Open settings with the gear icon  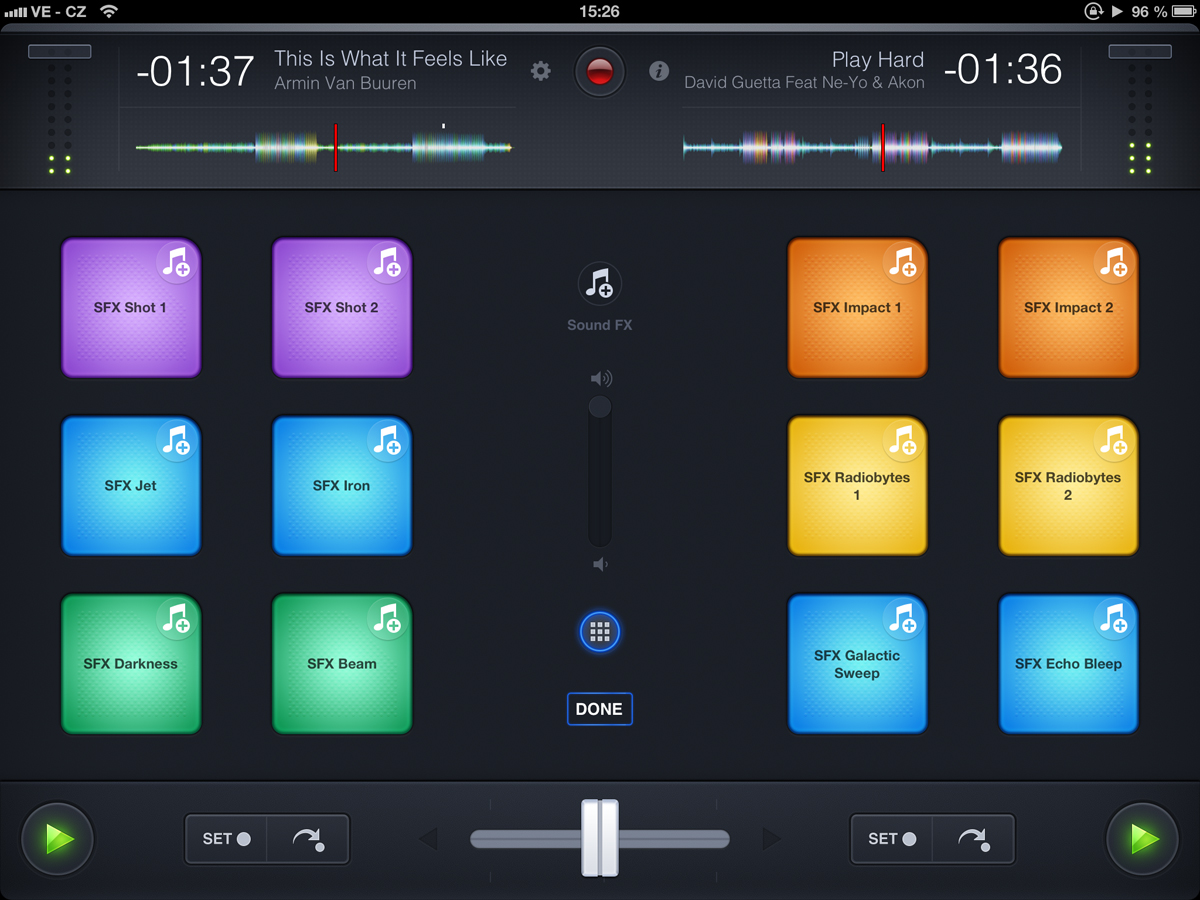click(541, 71)
